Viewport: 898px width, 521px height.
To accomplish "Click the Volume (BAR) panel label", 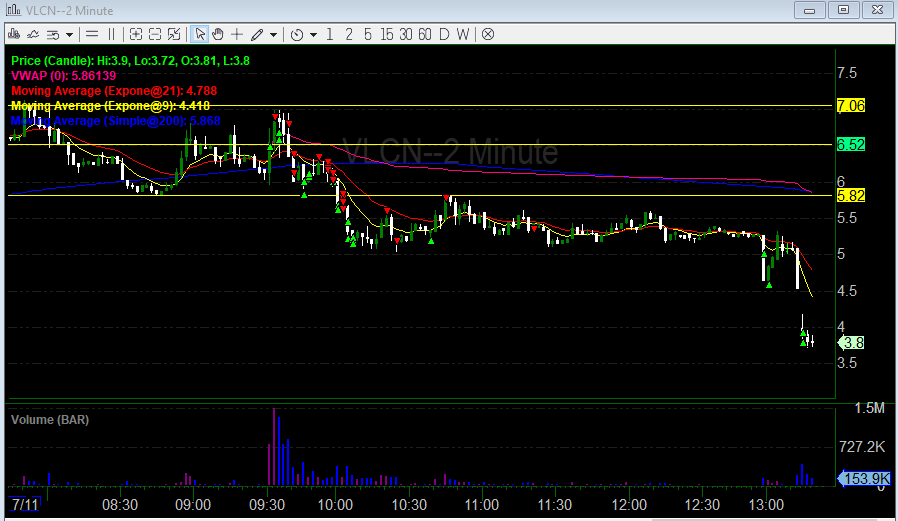I will click(x=50, y=420).
